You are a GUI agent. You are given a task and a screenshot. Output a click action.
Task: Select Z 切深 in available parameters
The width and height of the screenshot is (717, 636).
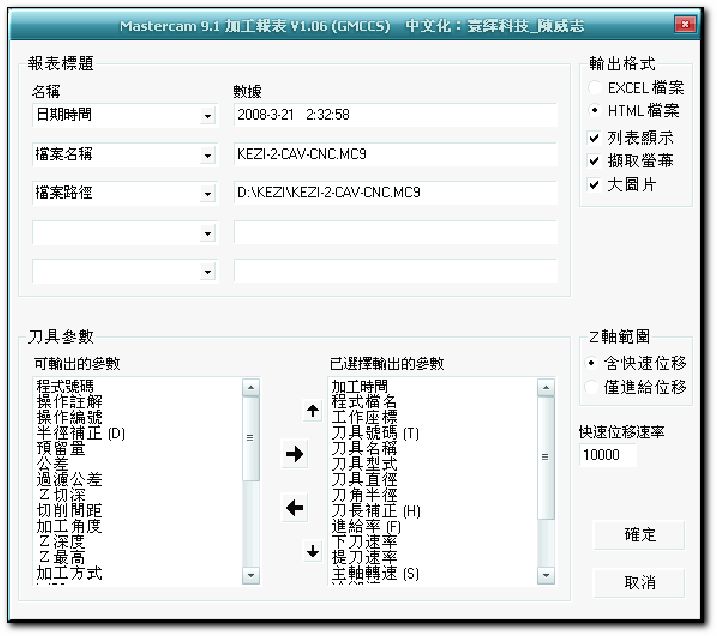coord(62,495)
